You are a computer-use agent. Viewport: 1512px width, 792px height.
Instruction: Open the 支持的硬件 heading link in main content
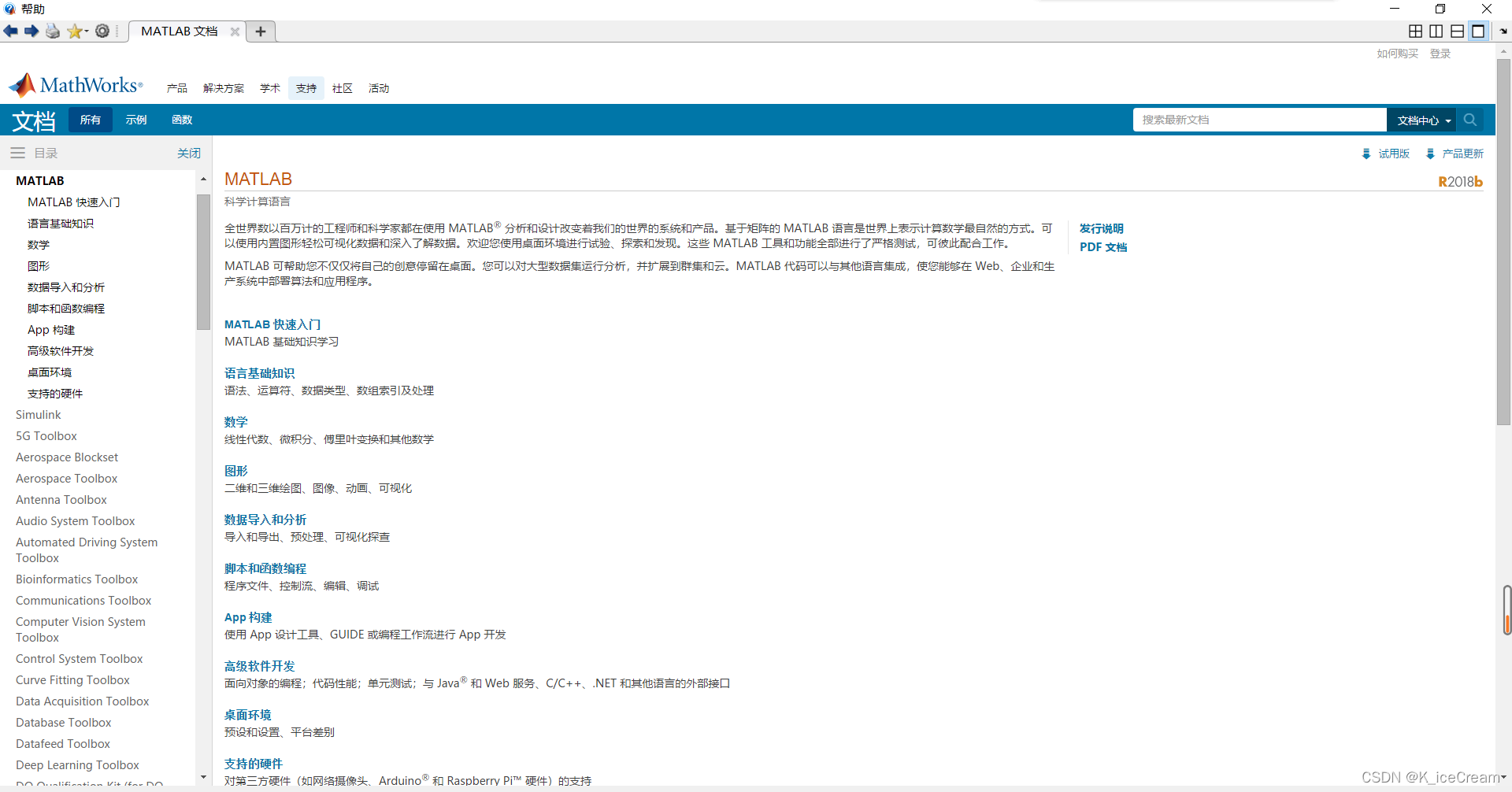coord(253,764)
